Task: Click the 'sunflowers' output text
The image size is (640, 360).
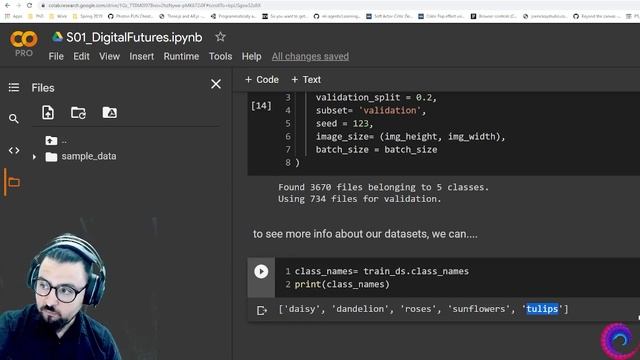Action: coord(478,309)
